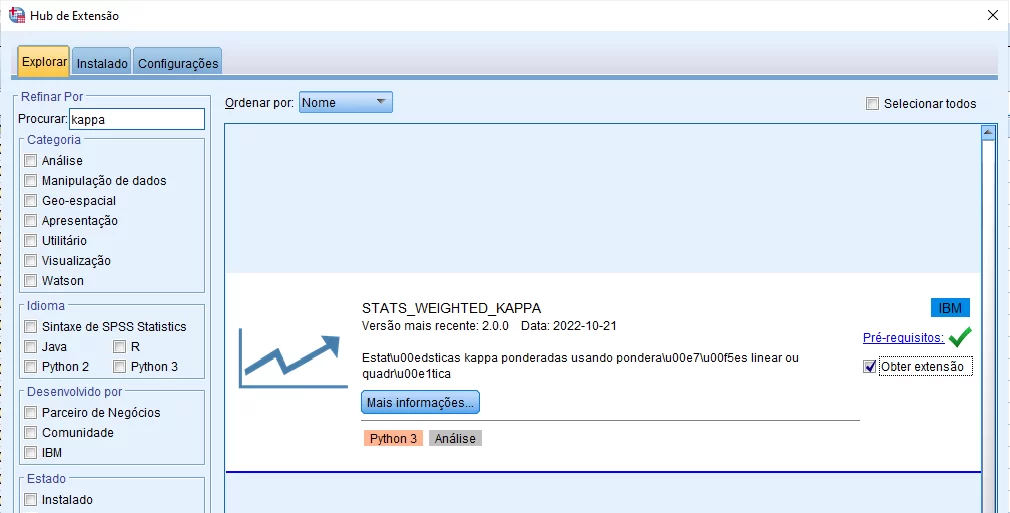Viewport: 1010px width, 513px height.
Task: Check the Comunidade developer filter
Action: pyautogui.click(x=30, y=432)
